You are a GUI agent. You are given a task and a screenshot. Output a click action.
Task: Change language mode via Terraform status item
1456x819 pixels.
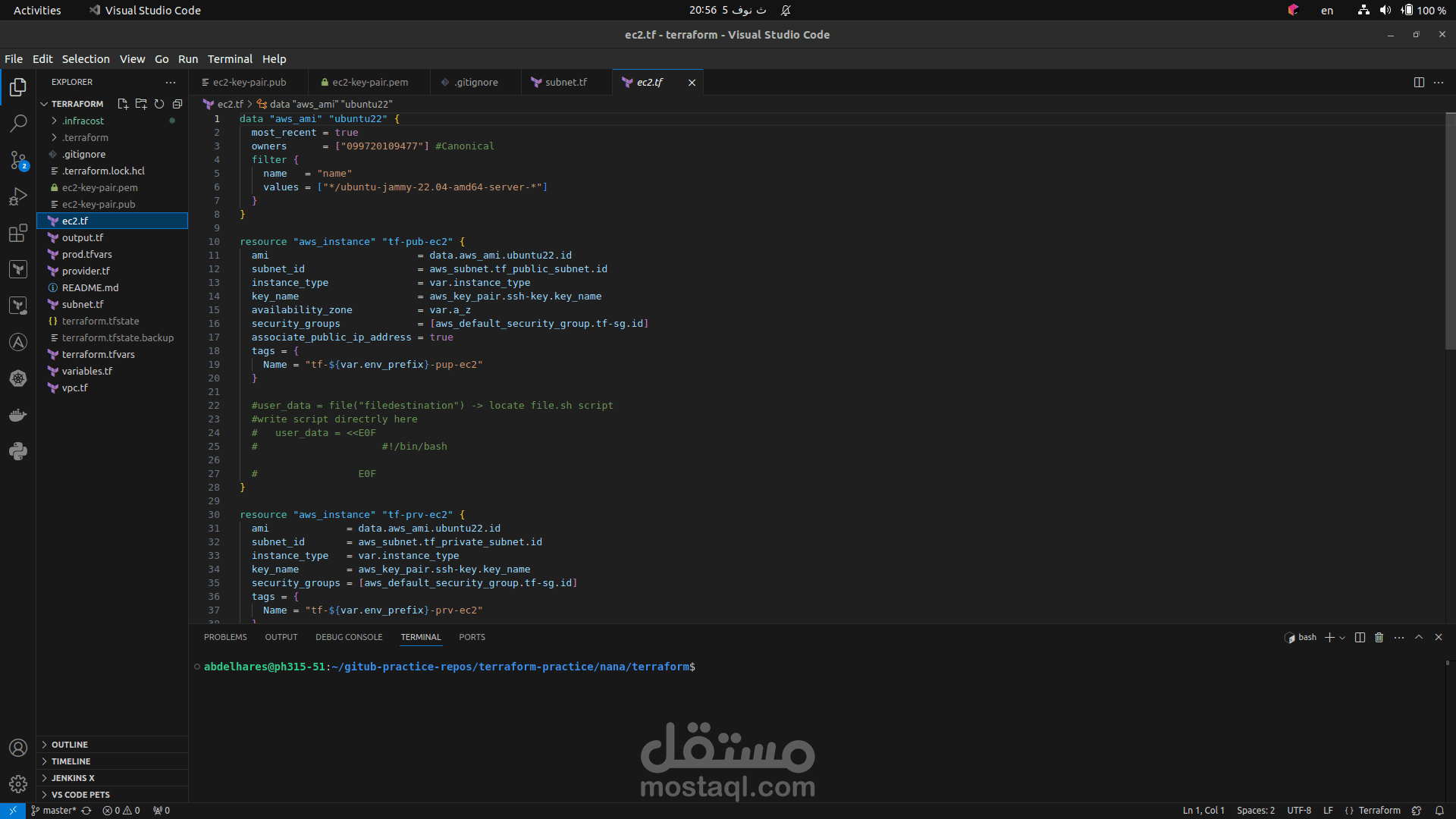(x=1379, y=811)
